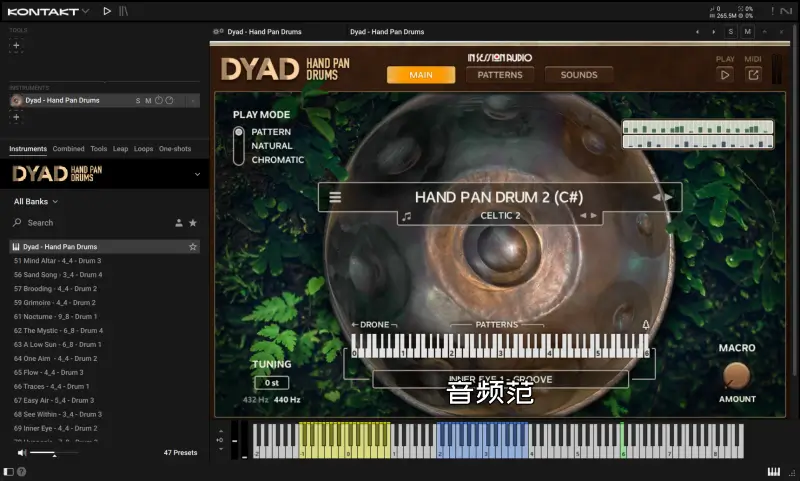The width and height of the screenshot is (800, 481).
Task: Add an instrument with the Instruments plus icon
Action: coord(16,117)
